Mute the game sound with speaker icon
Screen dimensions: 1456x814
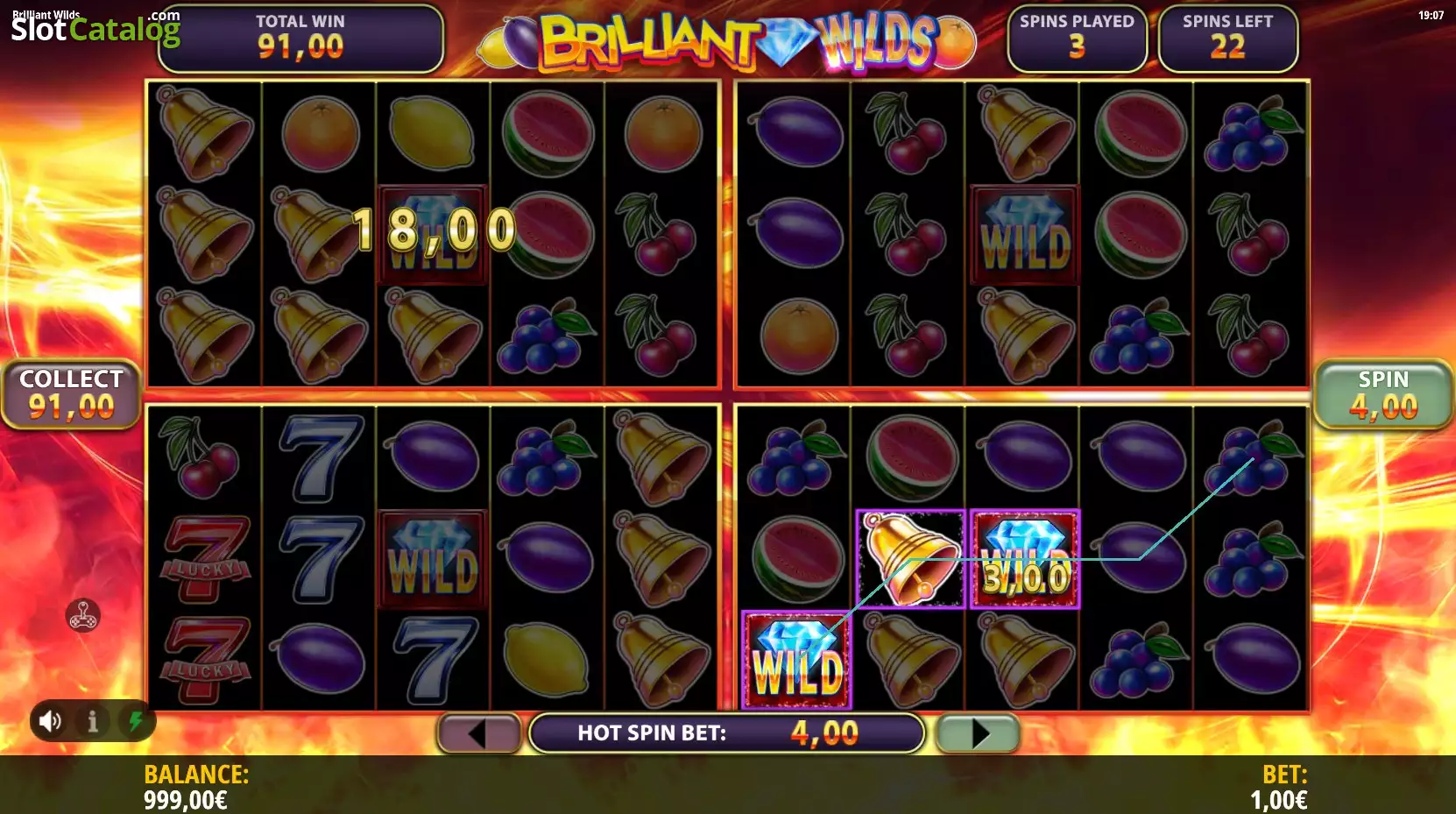coord(50,721)
